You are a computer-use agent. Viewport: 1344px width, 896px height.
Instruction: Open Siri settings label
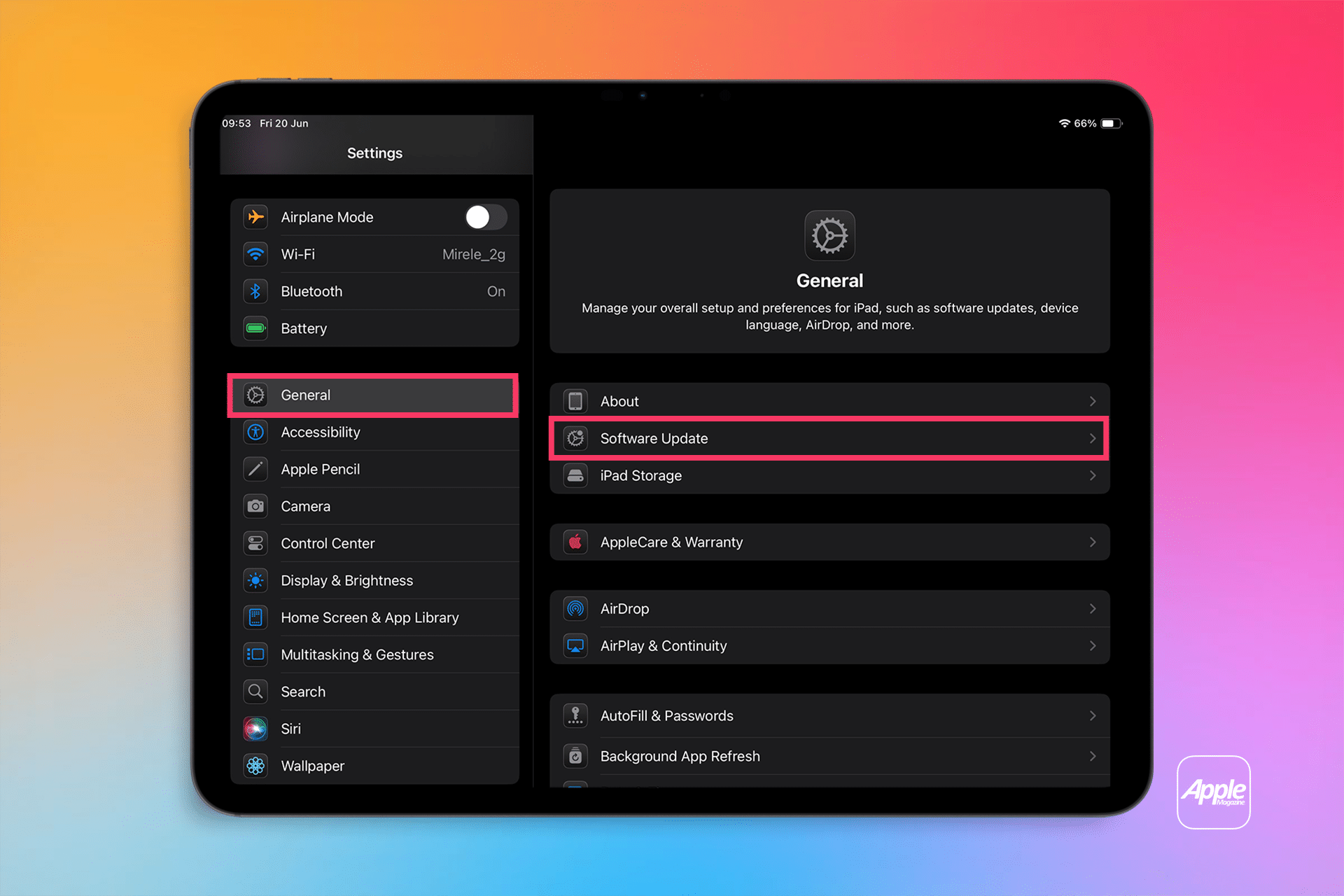[x=290, y=729]
